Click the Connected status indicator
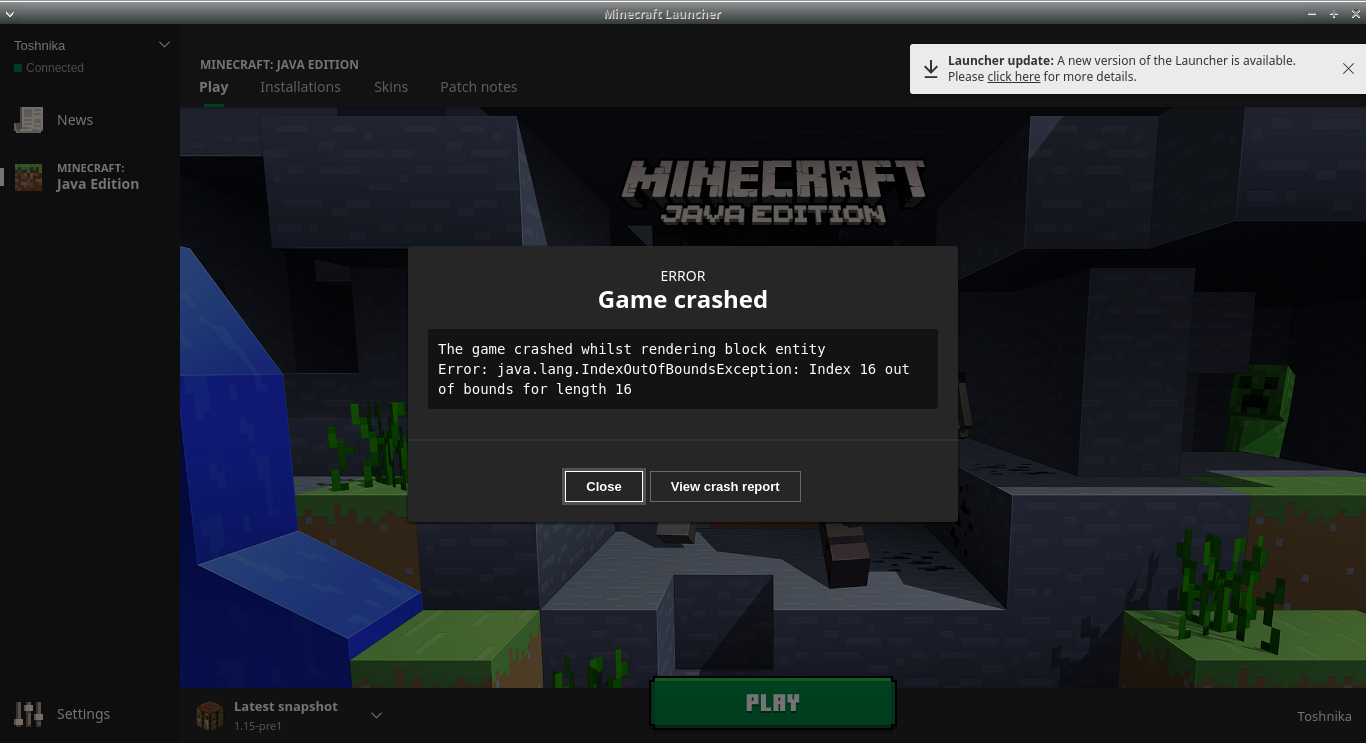Viewport: 1366px width, 743px height. point(49,68)
